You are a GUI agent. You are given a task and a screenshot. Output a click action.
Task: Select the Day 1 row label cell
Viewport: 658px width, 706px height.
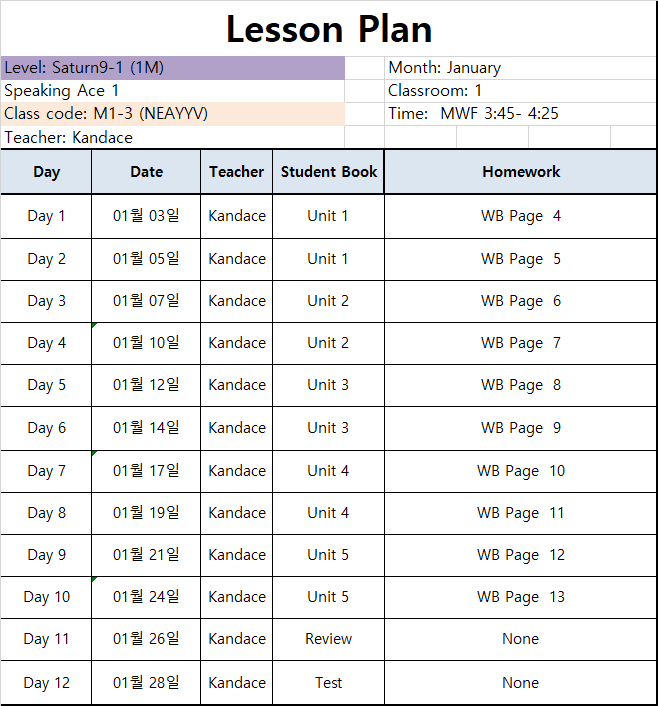pyautogui.click(x=46, y=216)
